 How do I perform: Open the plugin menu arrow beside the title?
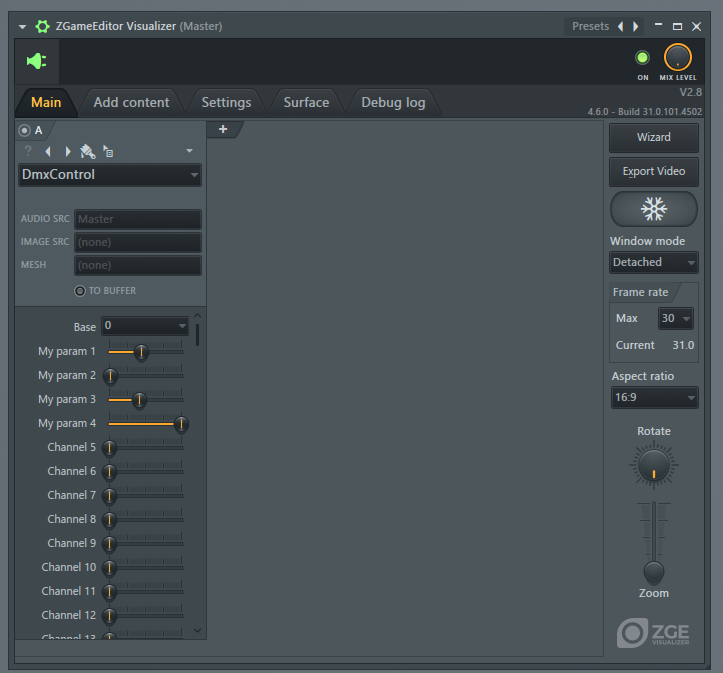click(x=22, y=27)
